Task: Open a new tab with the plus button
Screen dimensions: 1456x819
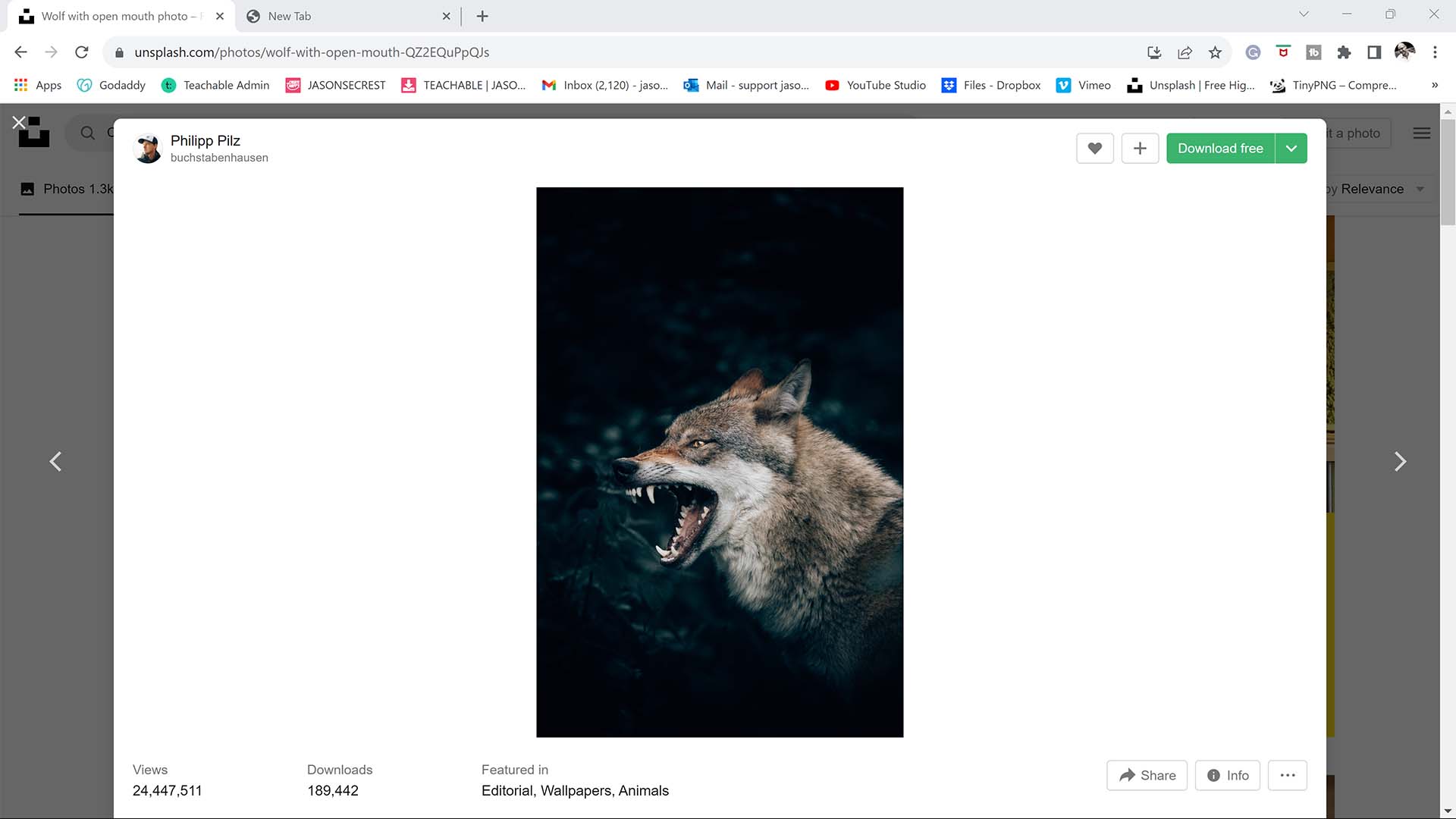Action: (x=482, y=16)
